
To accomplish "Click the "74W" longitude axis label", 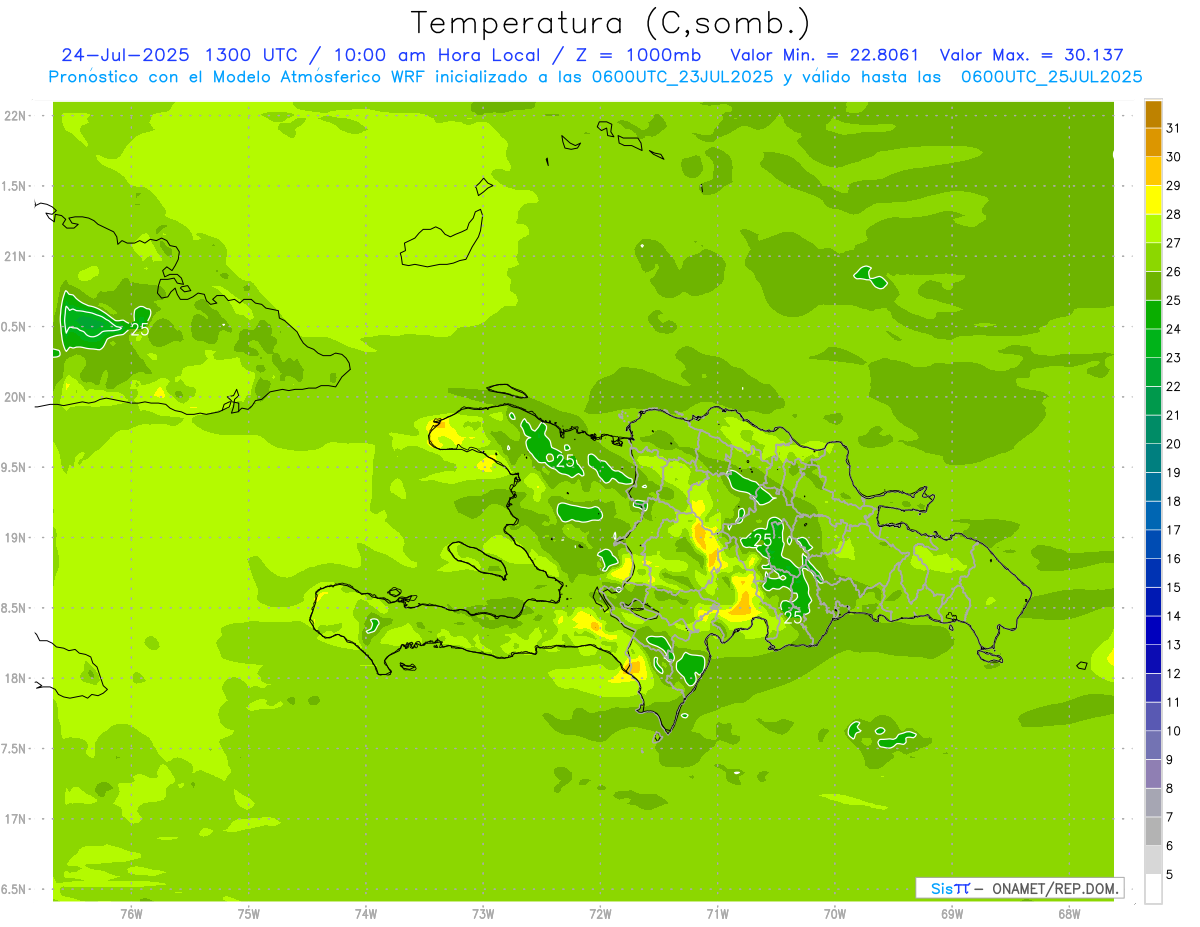I will tap(366, 914).
